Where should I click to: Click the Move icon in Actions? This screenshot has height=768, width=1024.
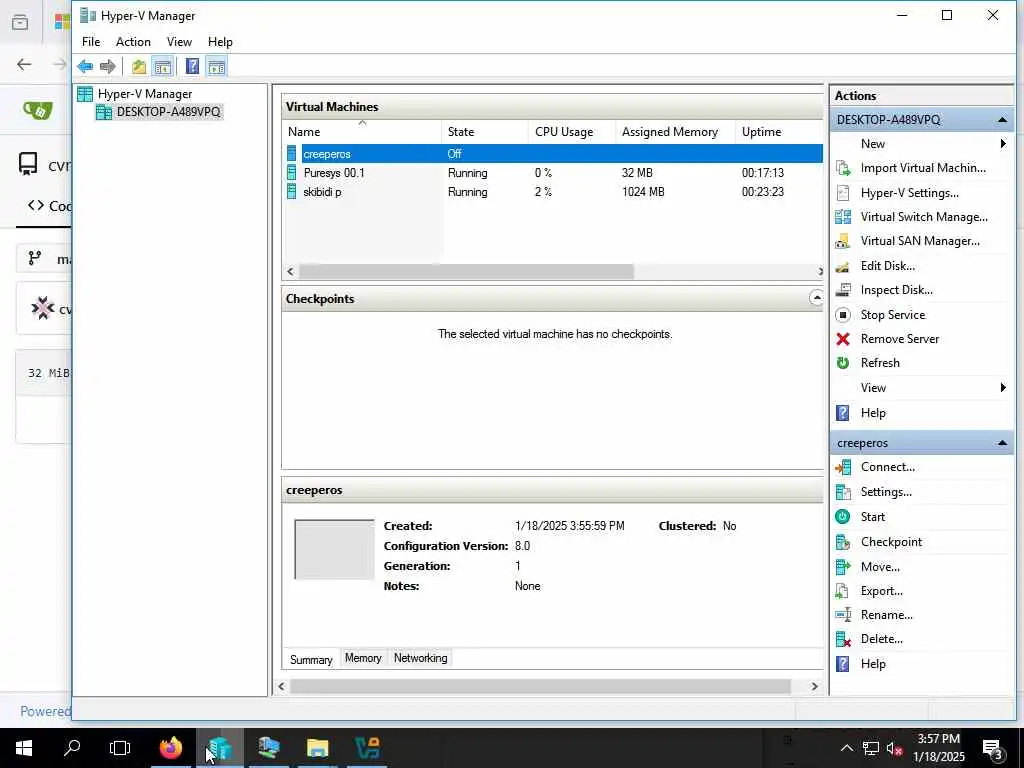point(843,567)
